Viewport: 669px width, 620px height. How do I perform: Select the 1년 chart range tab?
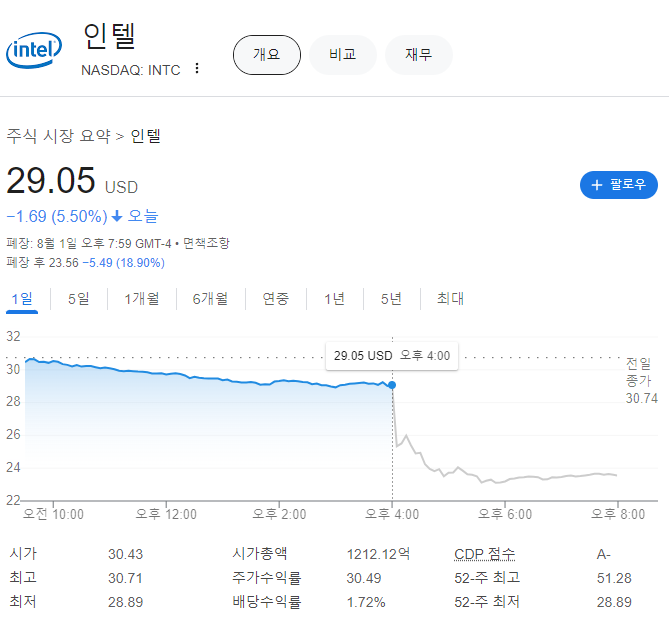tap(334, 299)
